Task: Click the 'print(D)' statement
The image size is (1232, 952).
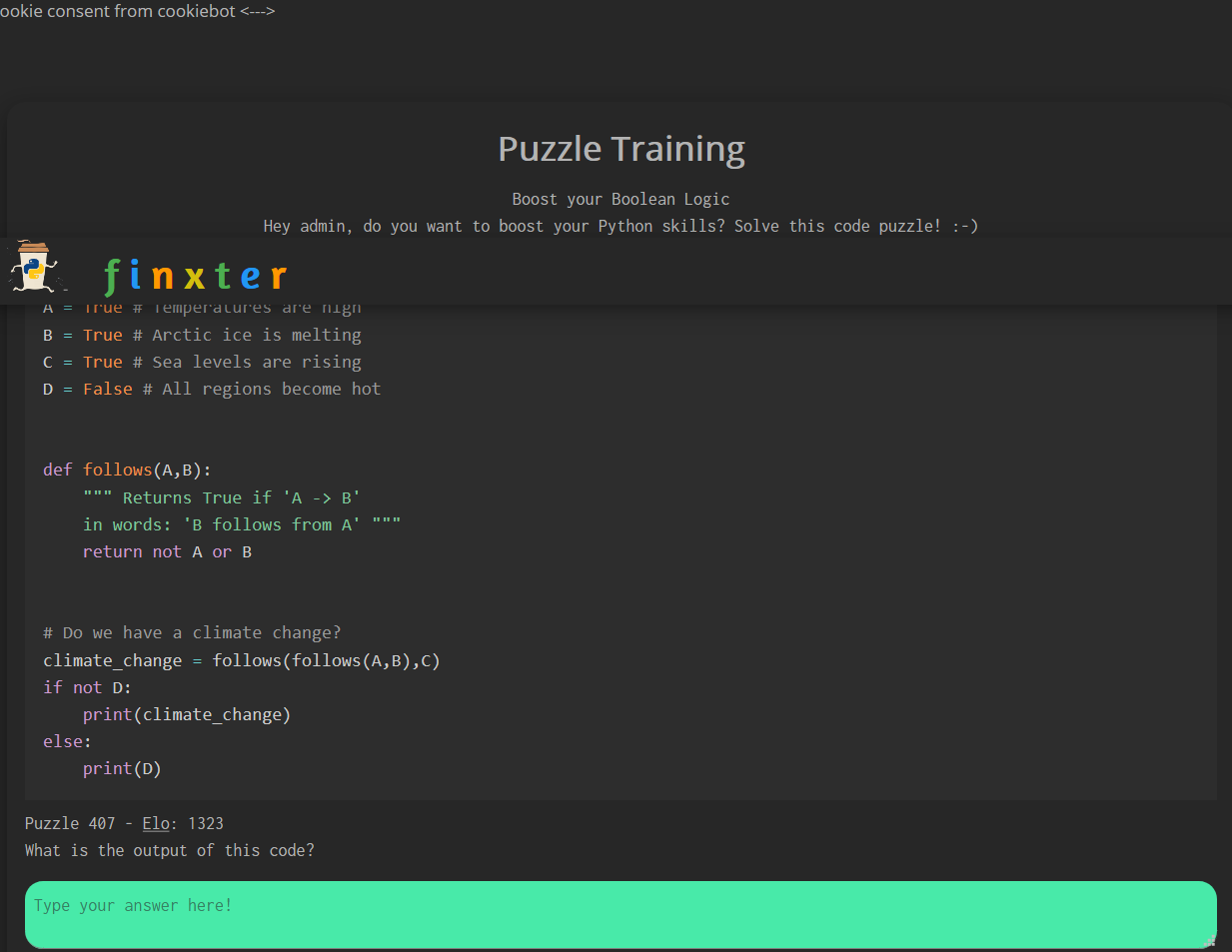Action: click(122, 768)
